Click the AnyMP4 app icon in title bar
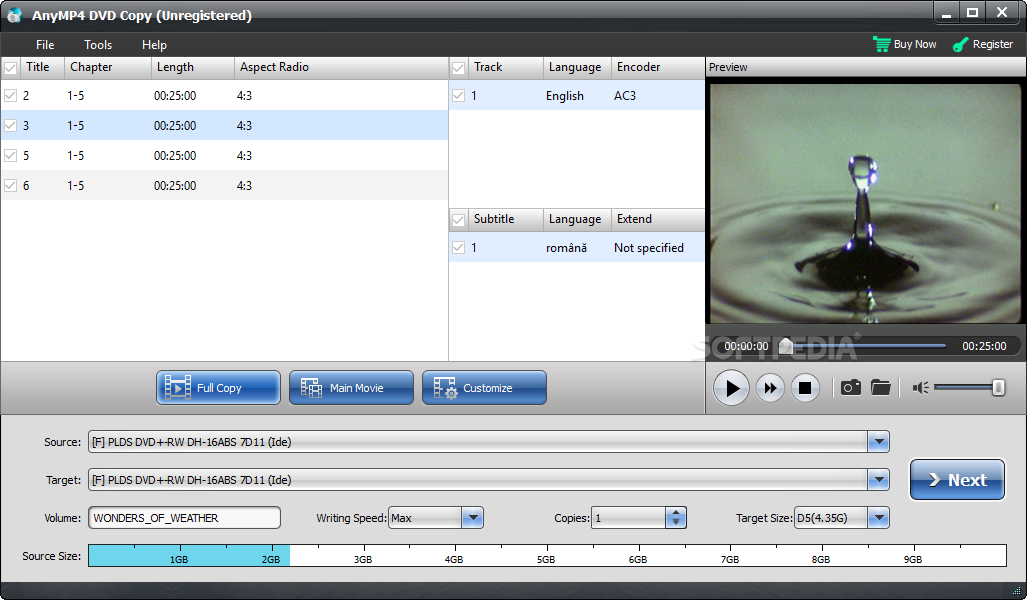 [x=15, y=15]
